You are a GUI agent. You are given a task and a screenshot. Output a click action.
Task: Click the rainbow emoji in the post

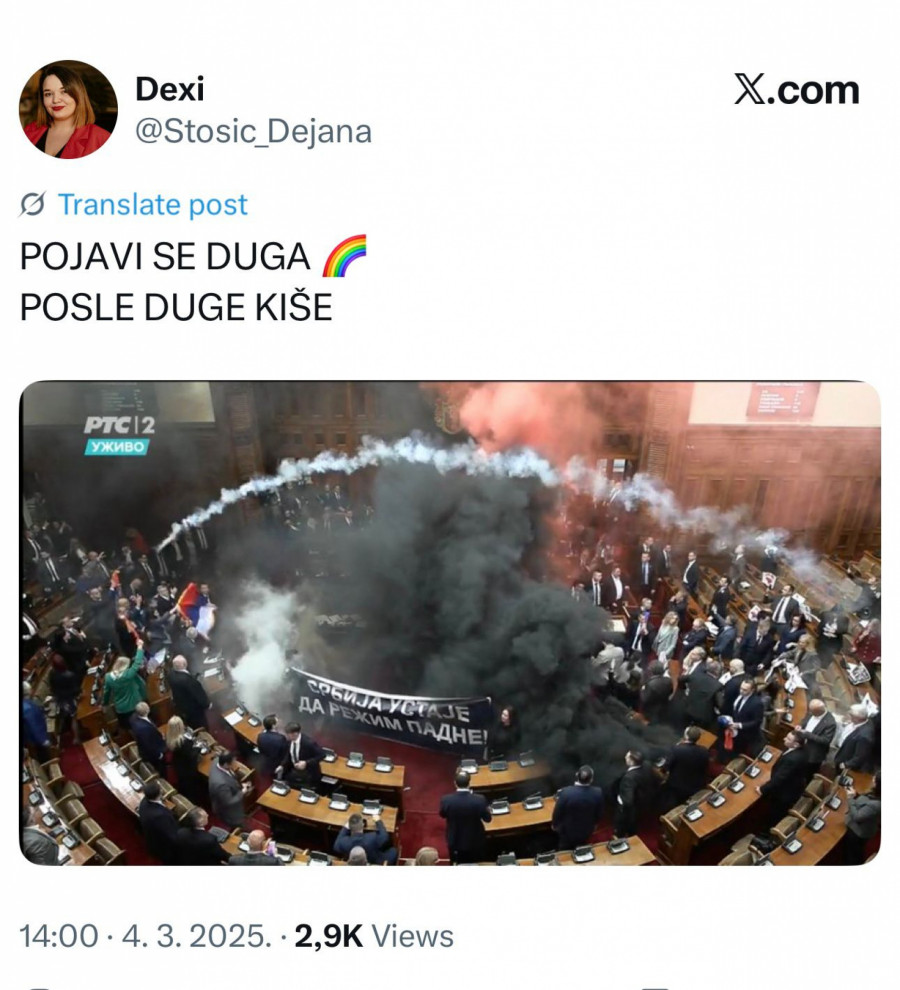point(344,256)
